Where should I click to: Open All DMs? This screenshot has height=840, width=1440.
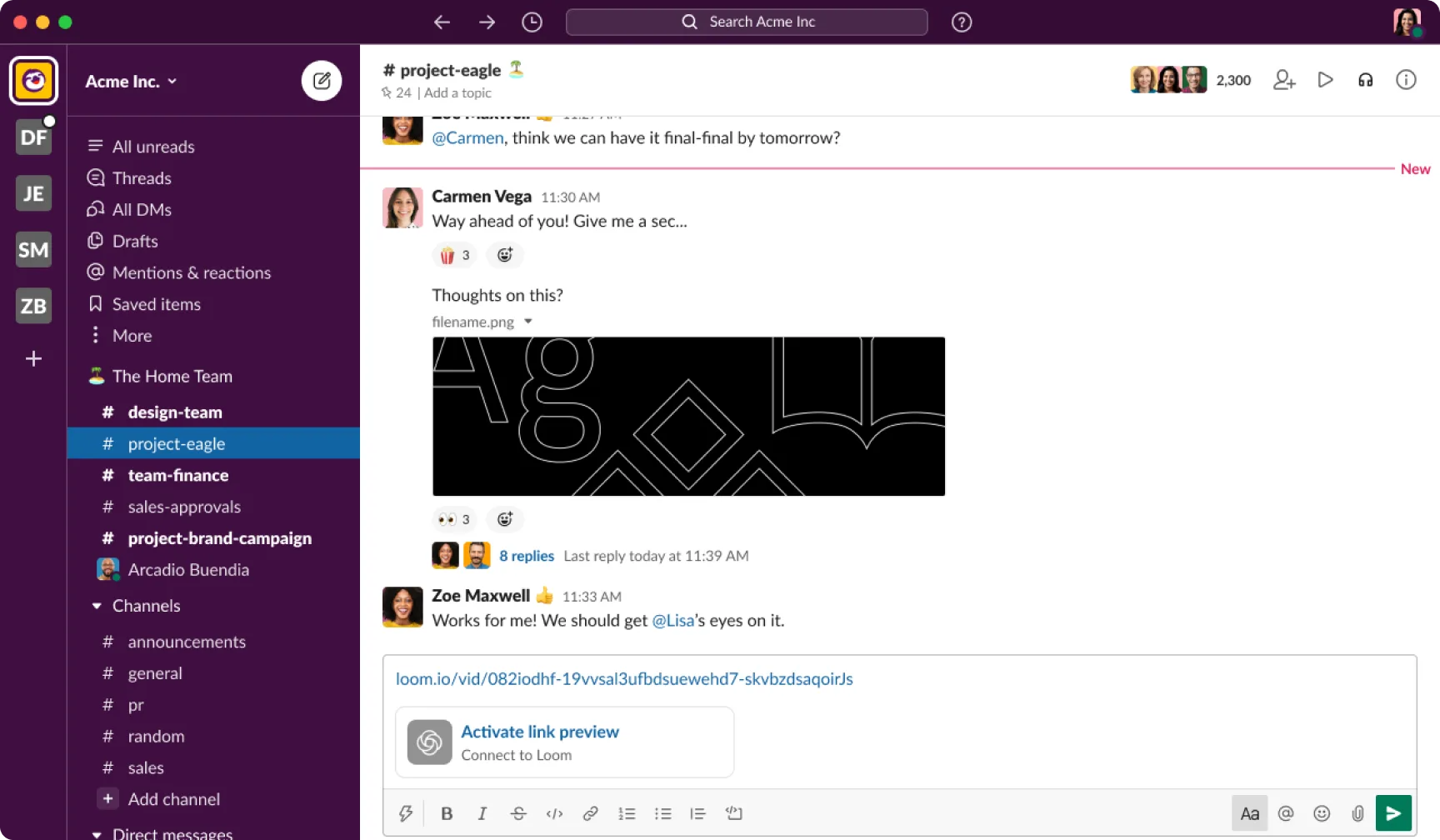click(x=213, y=210)
